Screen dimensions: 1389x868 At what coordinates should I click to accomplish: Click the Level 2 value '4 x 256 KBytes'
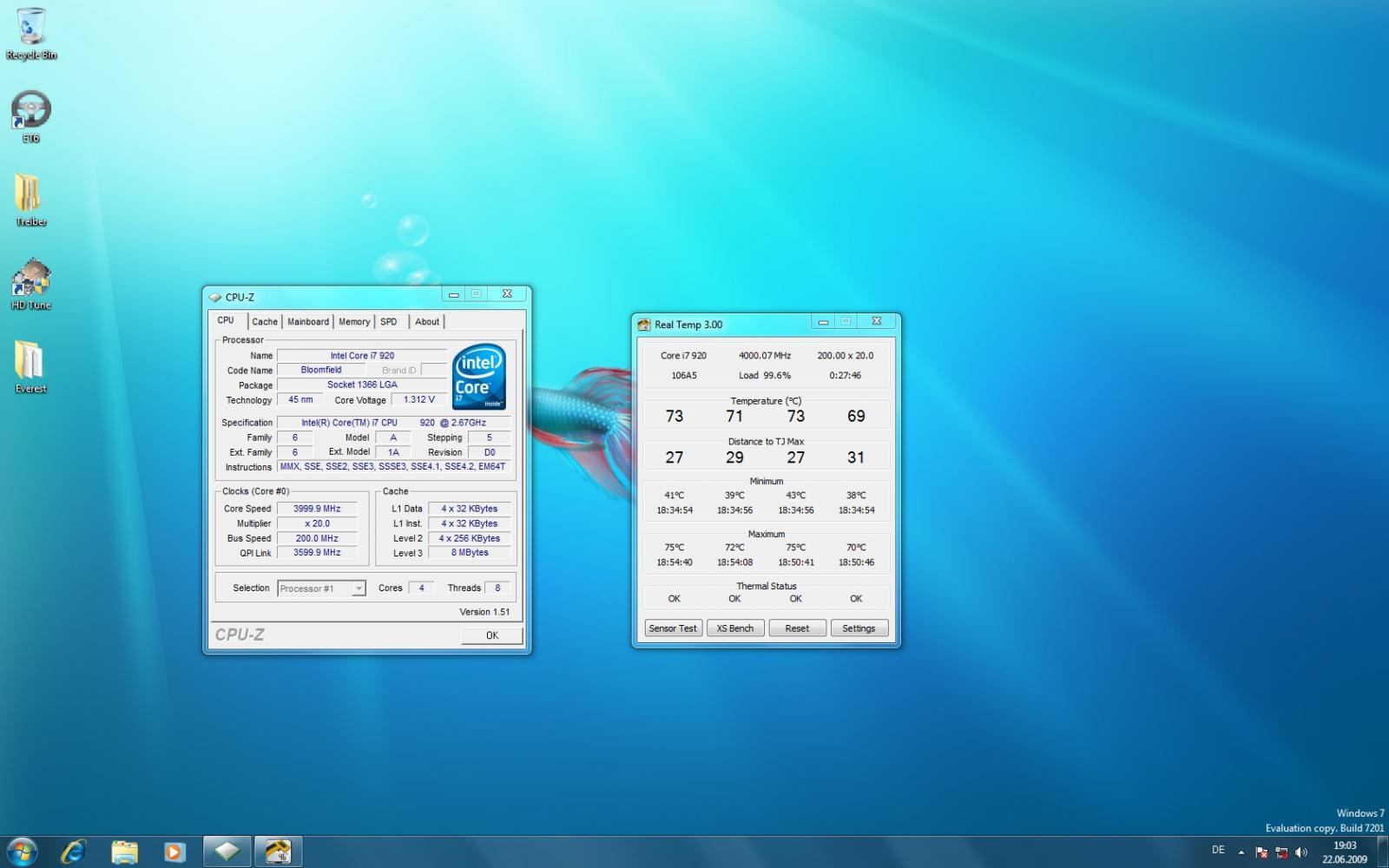pos(470,538)
